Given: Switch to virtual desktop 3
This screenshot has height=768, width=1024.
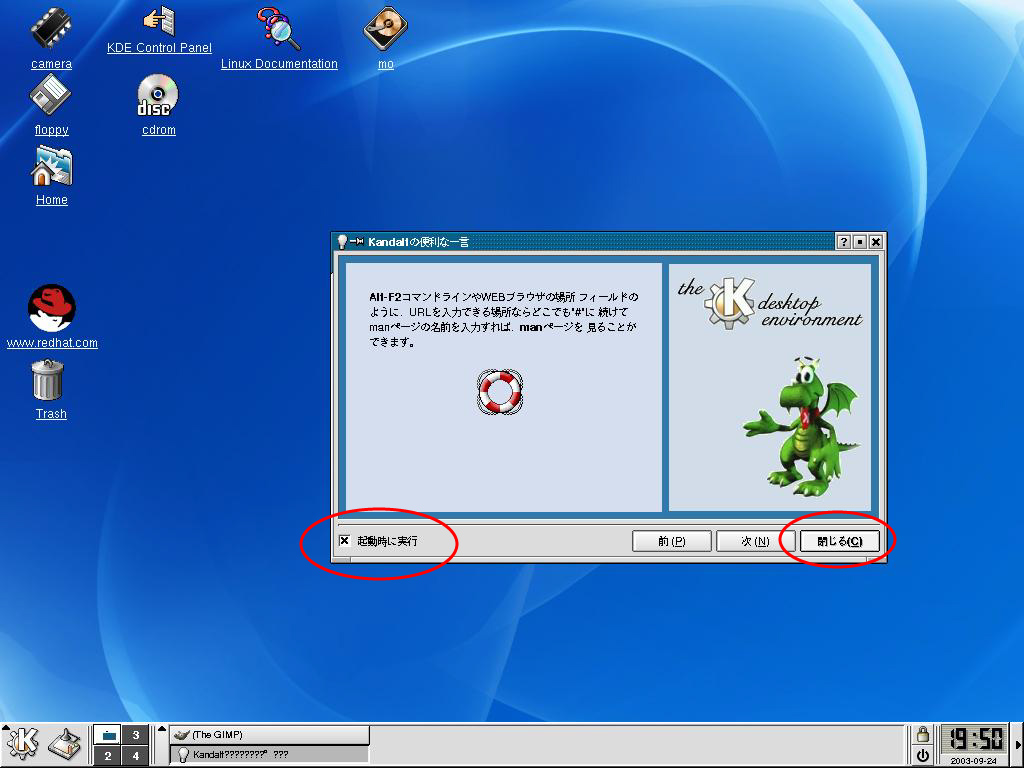Looking at the screenshot, I should (x=136, y=735).
